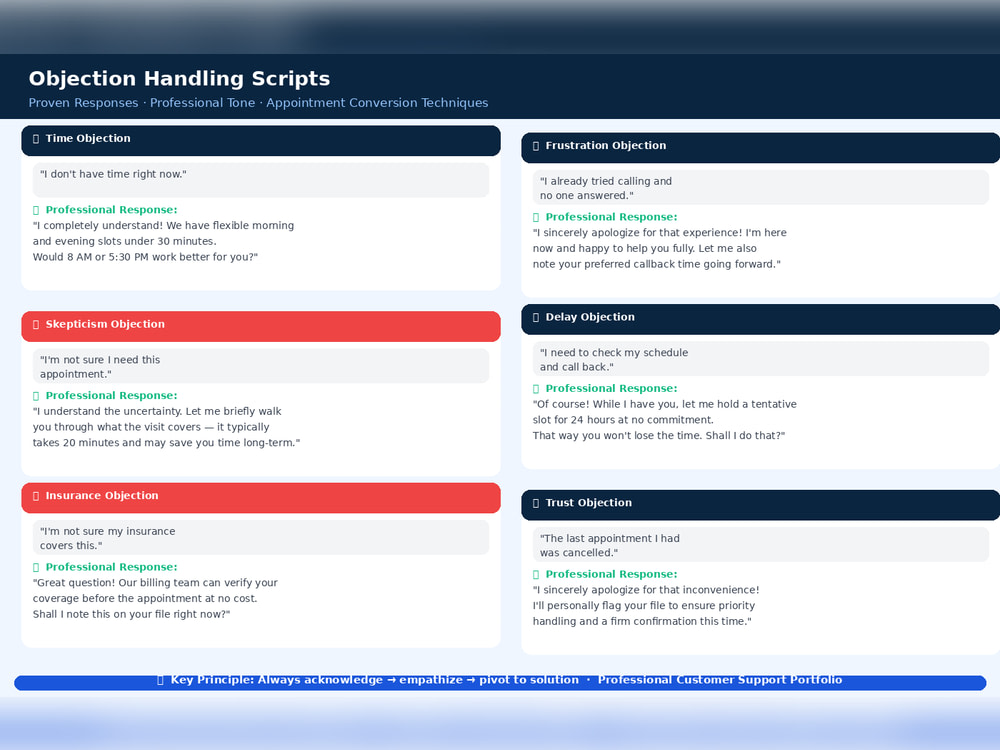Click the line "I sincerely apologize for that experience! I'm here"
Screen dimensions: 1000x750
(x=659, y=233)
